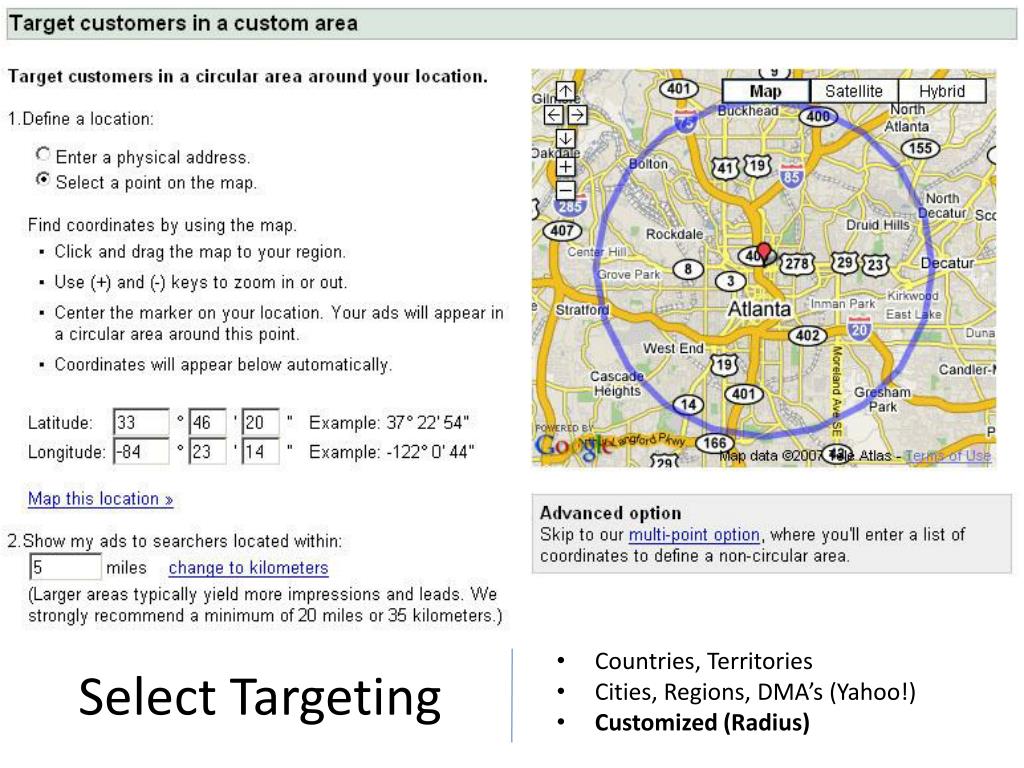Click the Interstate 285 shield
This screenshot has height=768, width=1024.
[570, 206]
